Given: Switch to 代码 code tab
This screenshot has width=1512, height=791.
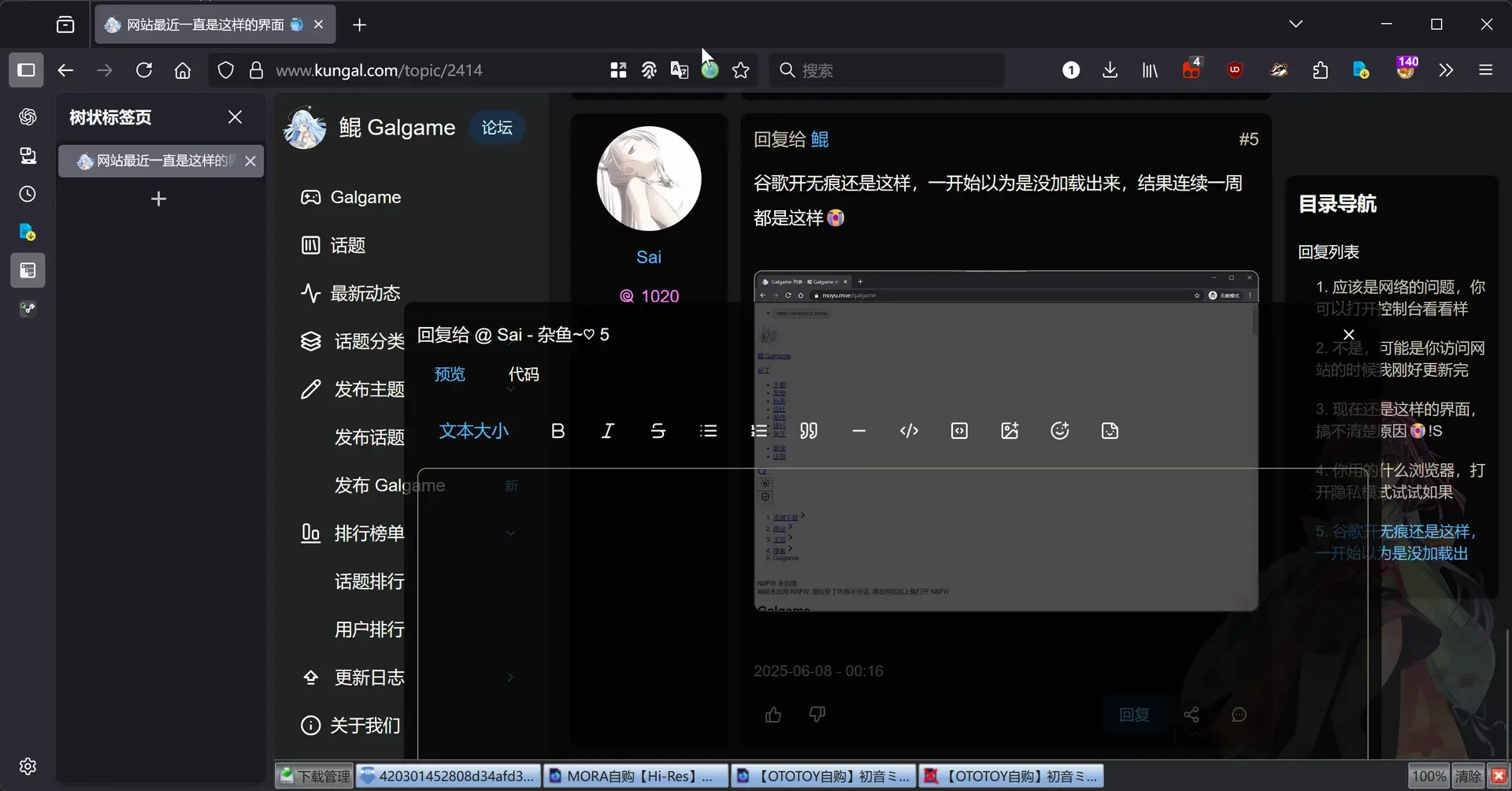Looking at the screenshot, I should tap(524, 374).
